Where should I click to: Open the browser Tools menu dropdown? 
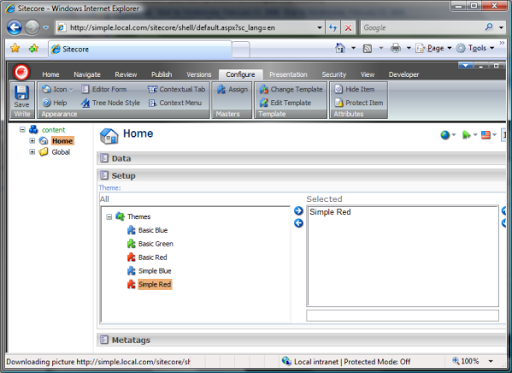475,48
